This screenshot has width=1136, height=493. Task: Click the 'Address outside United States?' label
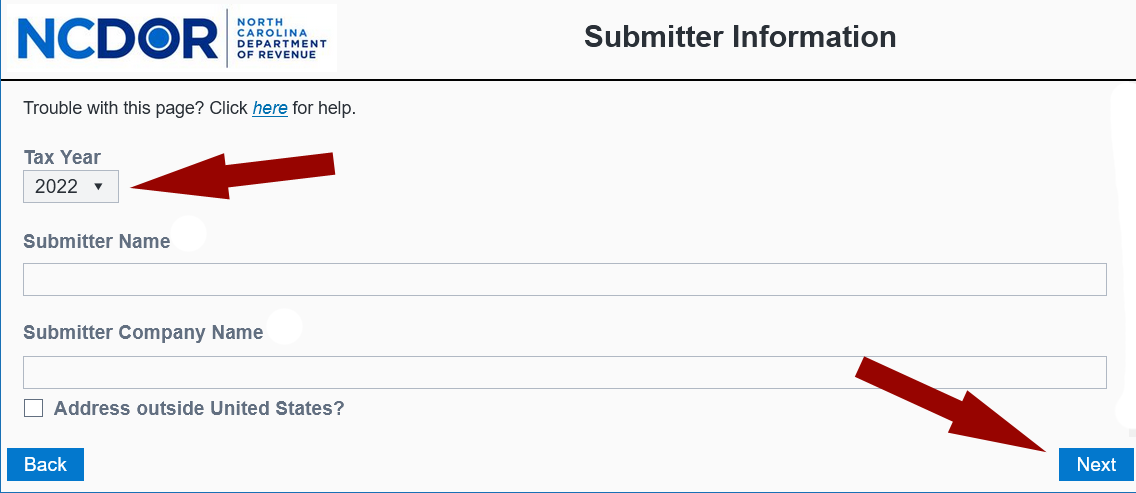tap(199, 408)
